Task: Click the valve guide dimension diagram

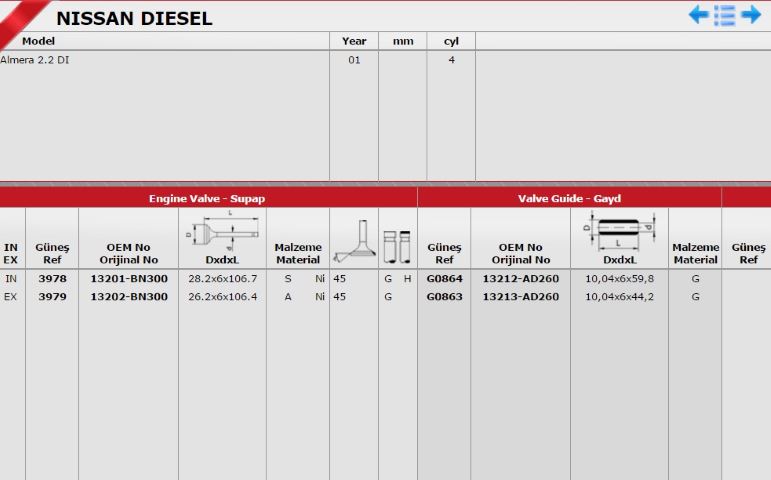Action: pos(620,231)
